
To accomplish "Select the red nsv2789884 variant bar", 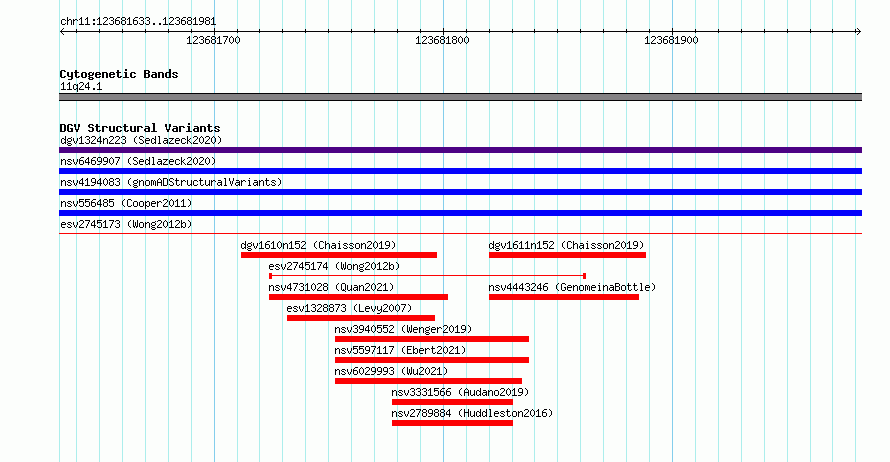I will tap(452, 423).
